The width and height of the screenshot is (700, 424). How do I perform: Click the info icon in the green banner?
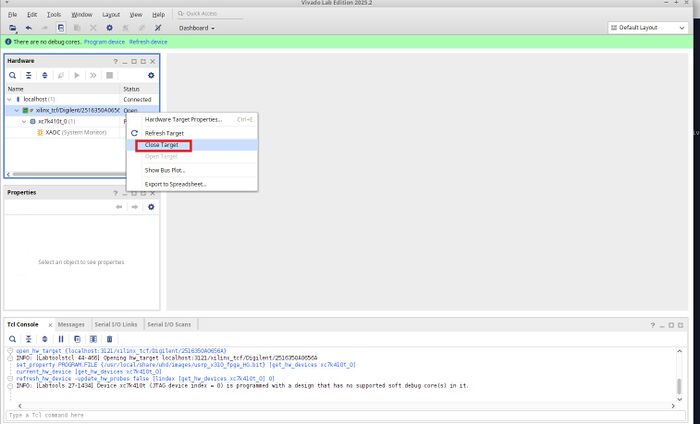pyautogui.click(x=8, y=42)
